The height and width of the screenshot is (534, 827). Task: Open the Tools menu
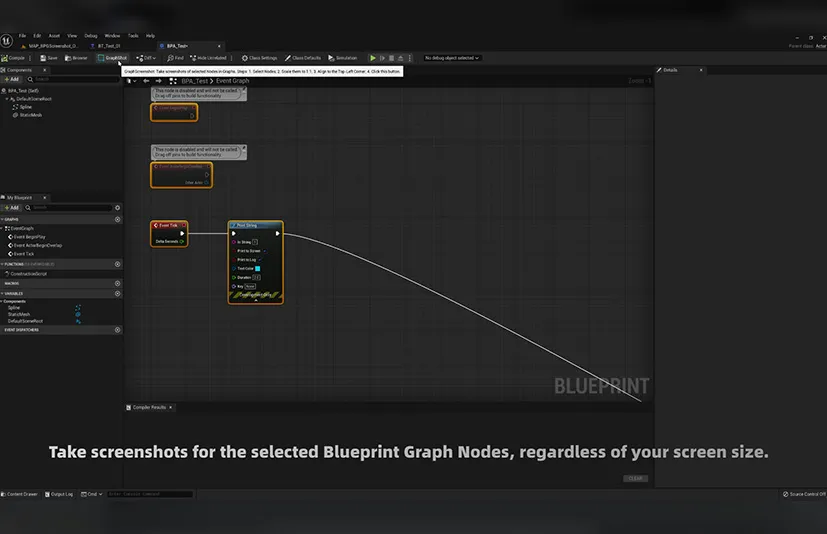pos(133,36)
